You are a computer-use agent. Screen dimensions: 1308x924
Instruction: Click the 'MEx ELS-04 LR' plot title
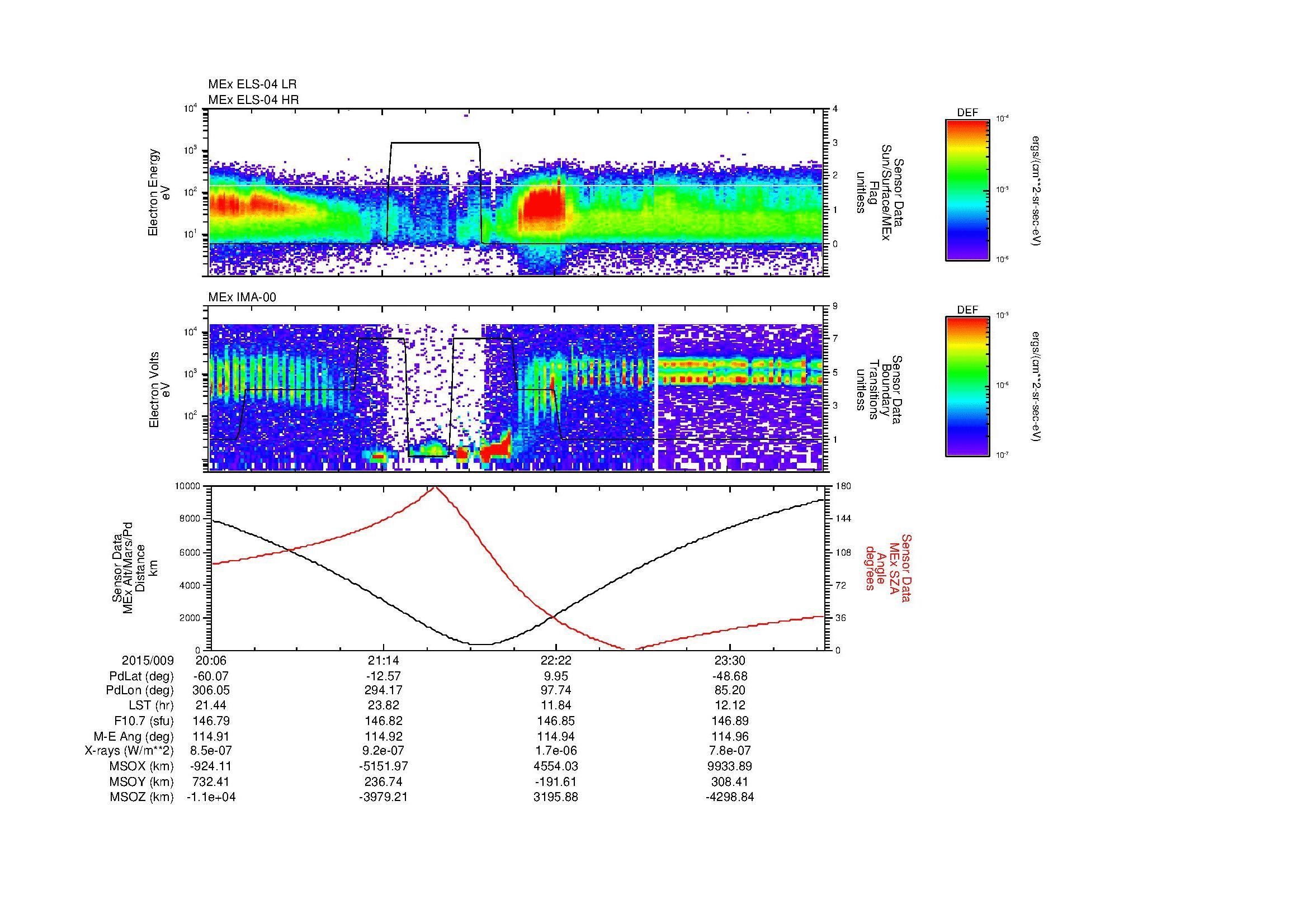pos(252,84)
